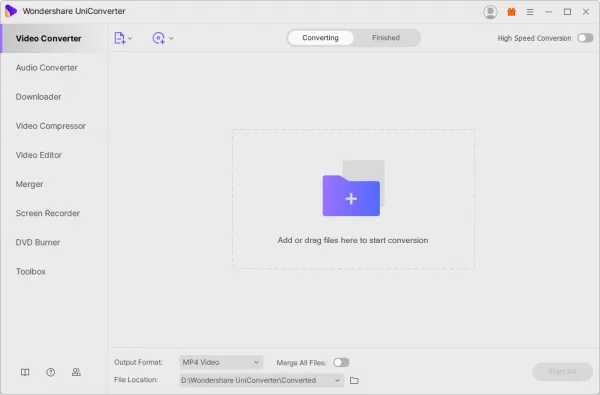Viewport: 600px width, 395px height.
Task: Click the feedback people icon in sidebar
Action: click(x=76, y=372)
